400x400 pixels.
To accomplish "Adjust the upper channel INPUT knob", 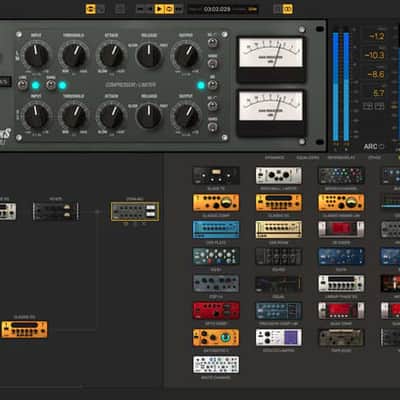I will pos(36,56).
